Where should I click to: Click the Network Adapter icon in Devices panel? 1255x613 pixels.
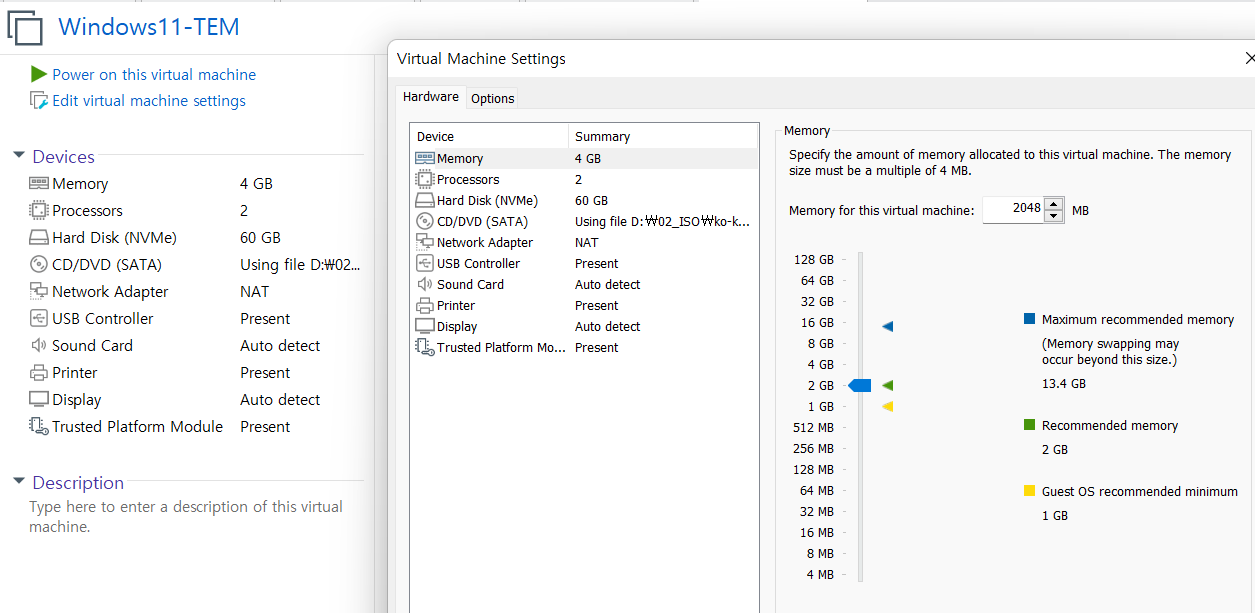tap(39, 291)
